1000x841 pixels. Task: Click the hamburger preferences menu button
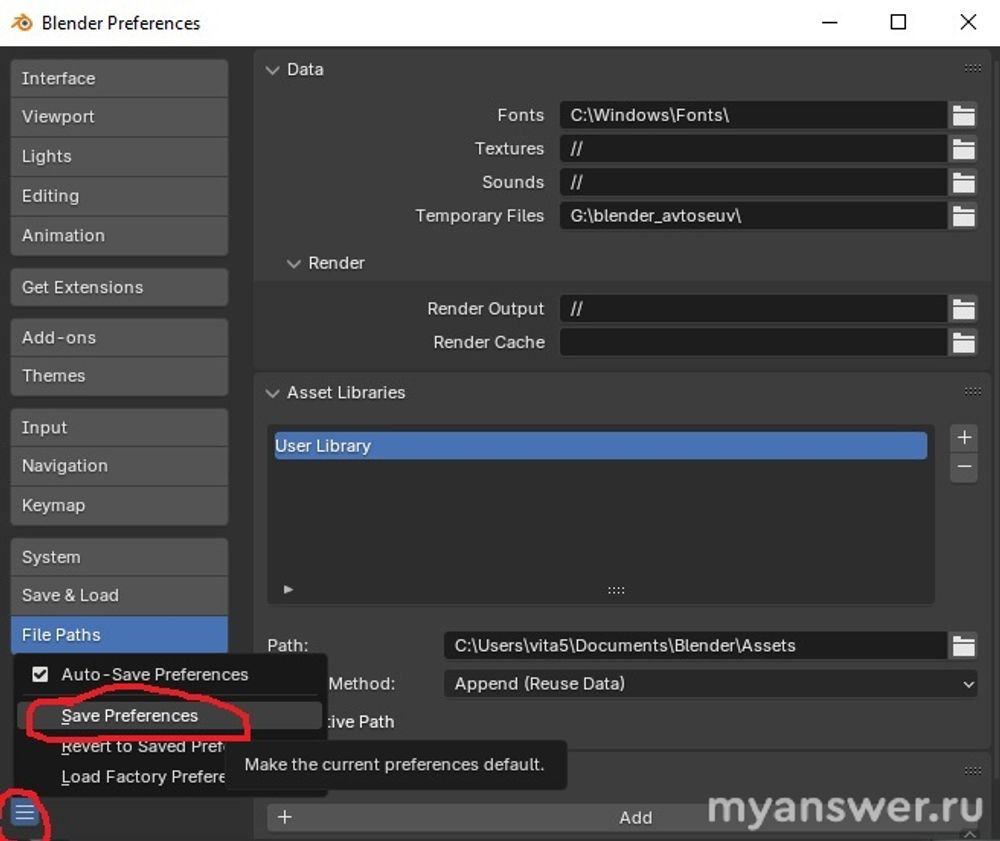click(24, 813)
